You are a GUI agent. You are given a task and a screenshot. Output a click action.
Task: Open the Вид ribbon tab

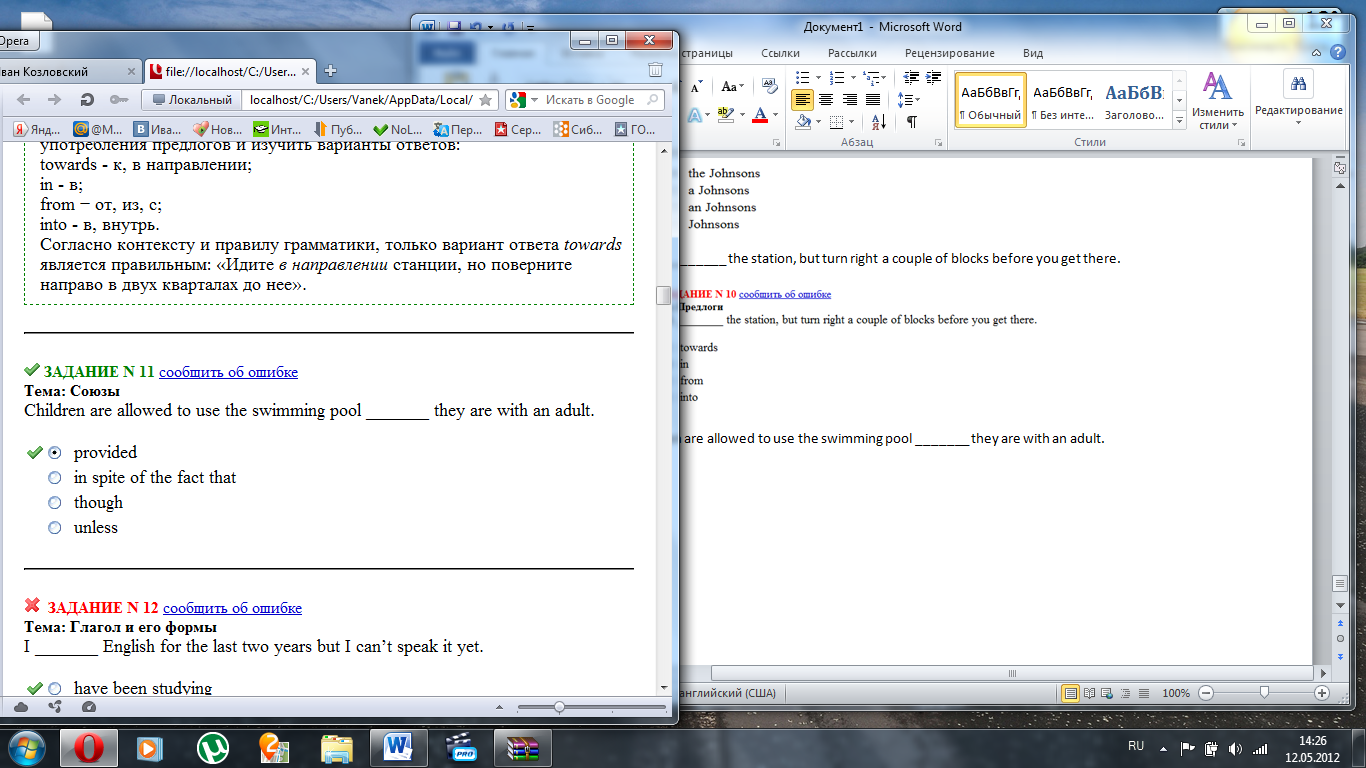[x=1033, y=53]
